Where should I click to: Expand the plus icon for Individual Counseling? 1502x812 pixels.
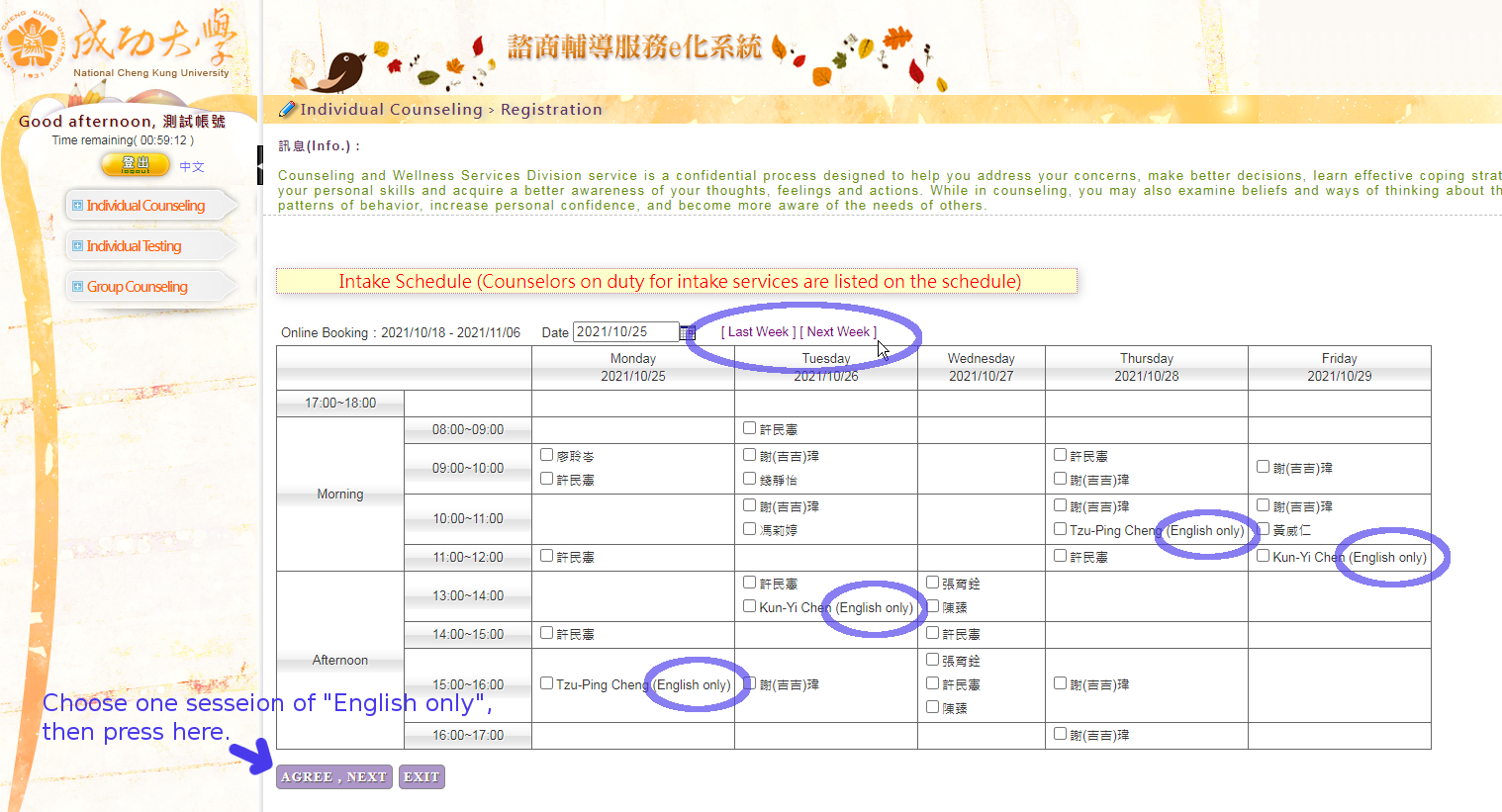pyautogui.click(x=77, y=206)
